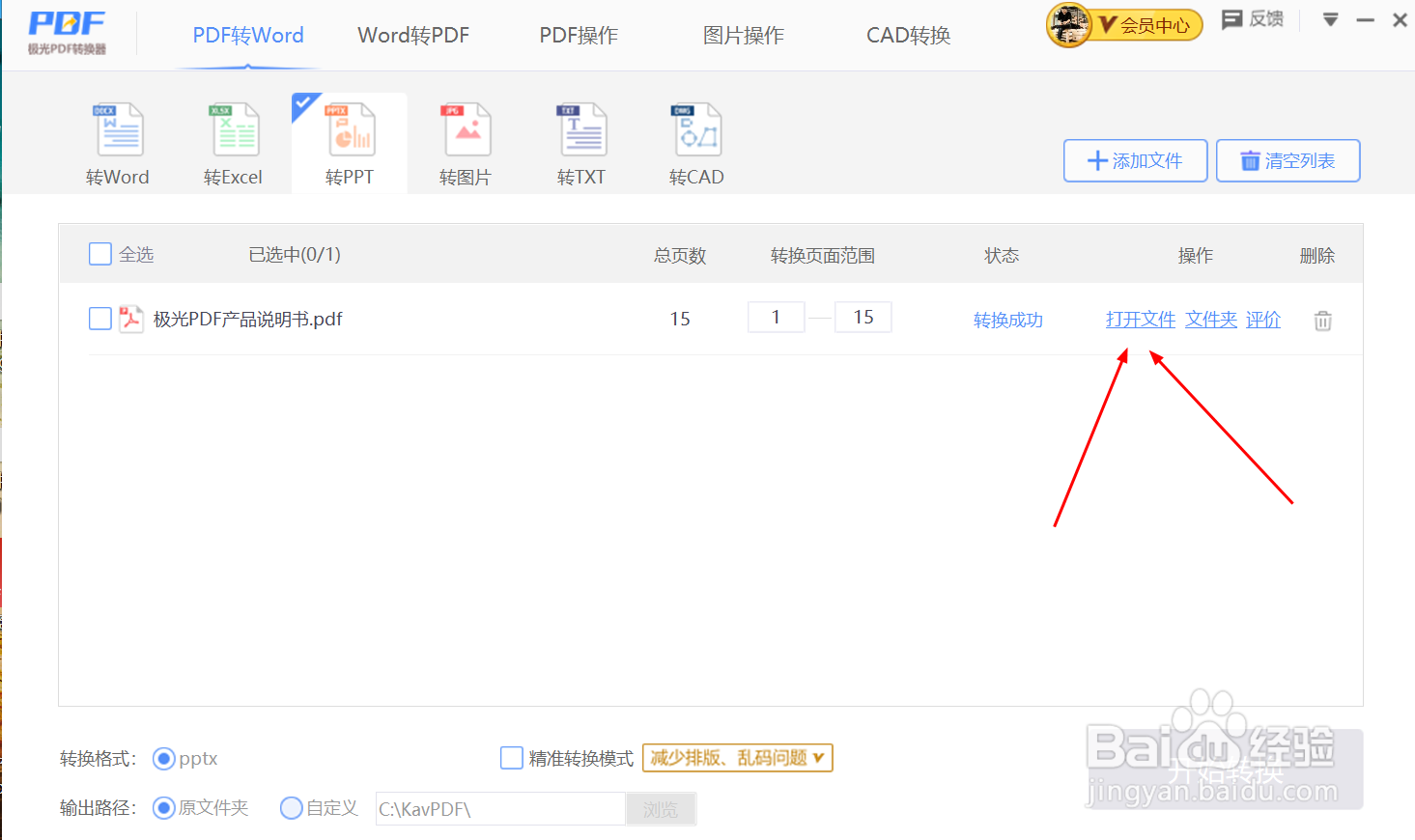Screen dimensions: 1415x840
Task: Select the 转TXT conversion icon
Action: 581,144
